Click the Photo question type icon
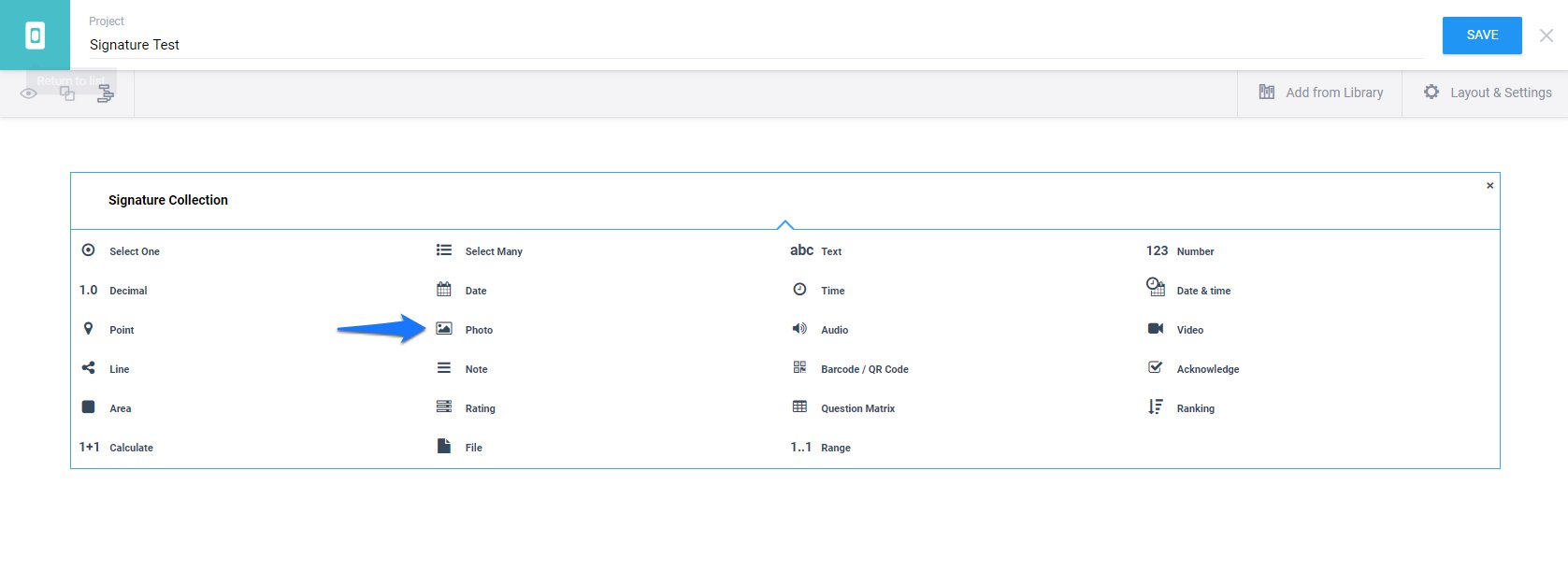Viewport: 1568px width, 585px height. point(444,329)
